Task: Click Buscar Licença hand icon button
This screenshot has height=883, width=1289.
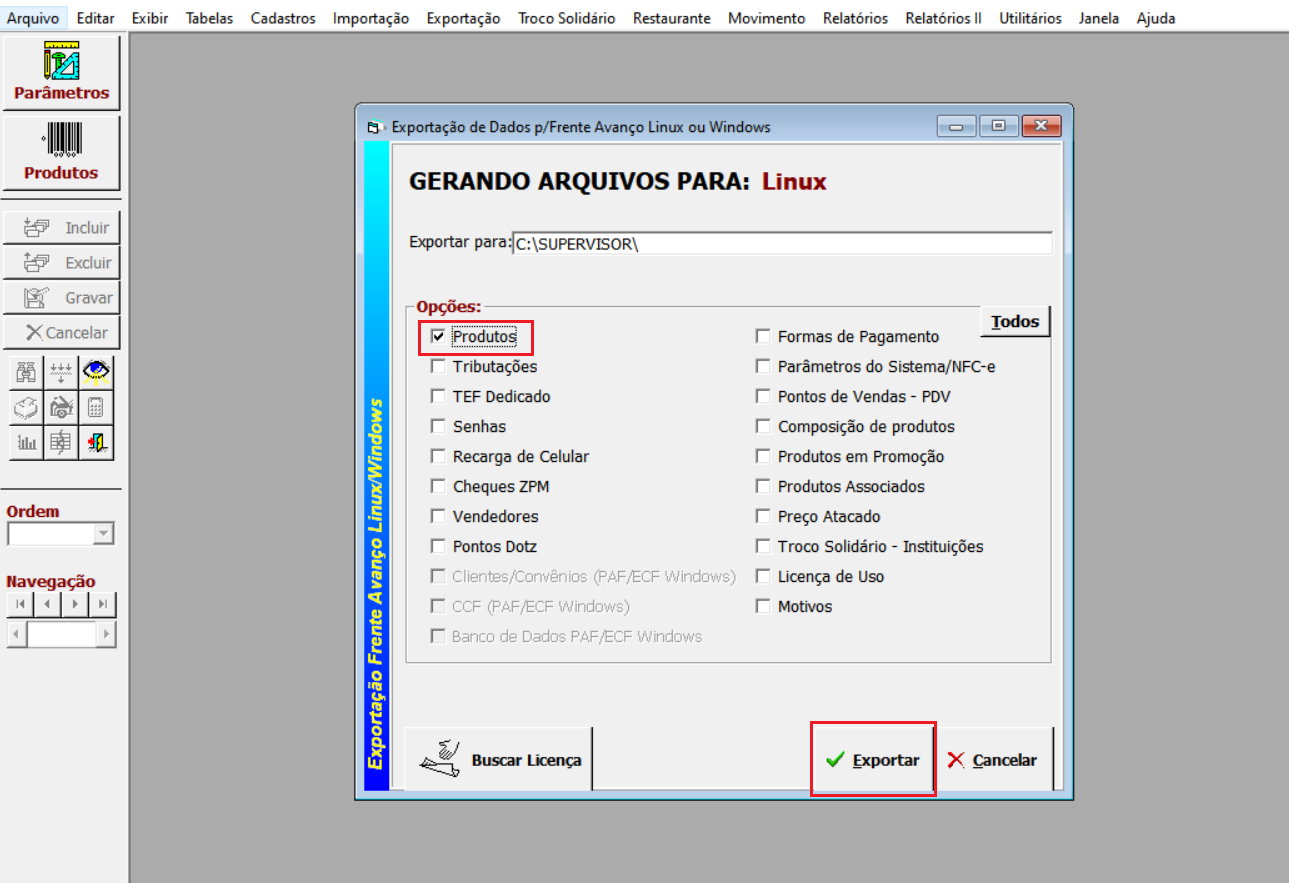Action: [499, 760]
